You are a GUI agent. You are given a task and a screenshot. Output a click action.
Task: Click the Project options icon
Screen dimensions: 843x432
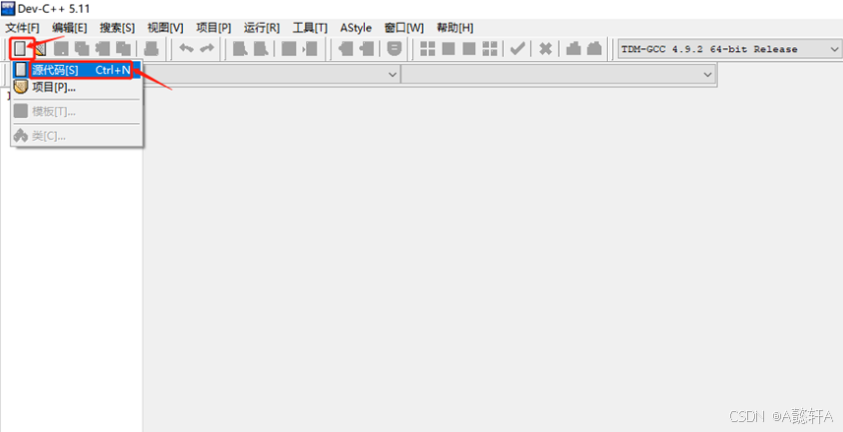[x=394, y=49]
